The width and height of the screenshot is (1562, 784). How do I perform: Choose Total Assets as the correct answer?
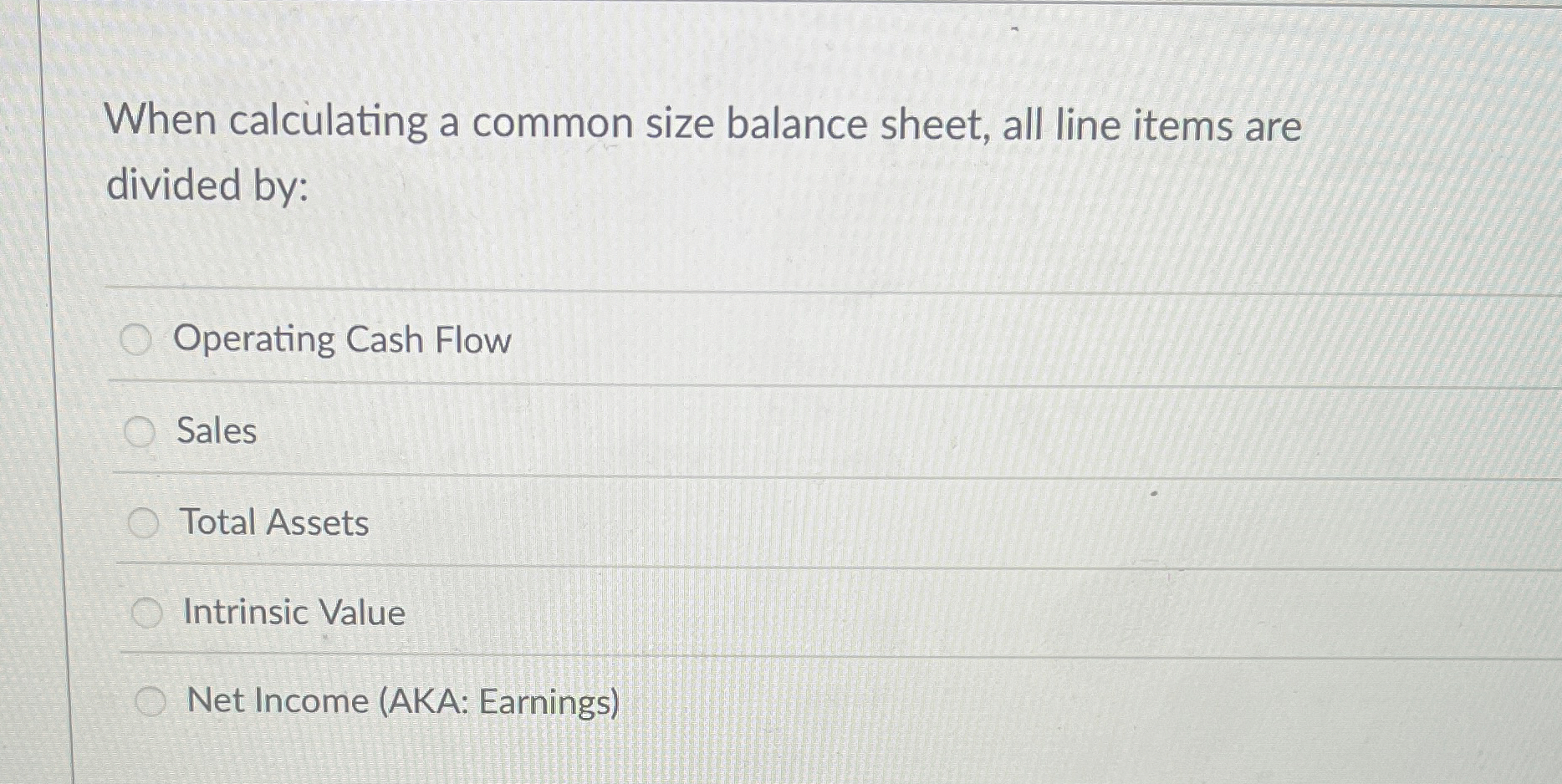coord(273,522)
